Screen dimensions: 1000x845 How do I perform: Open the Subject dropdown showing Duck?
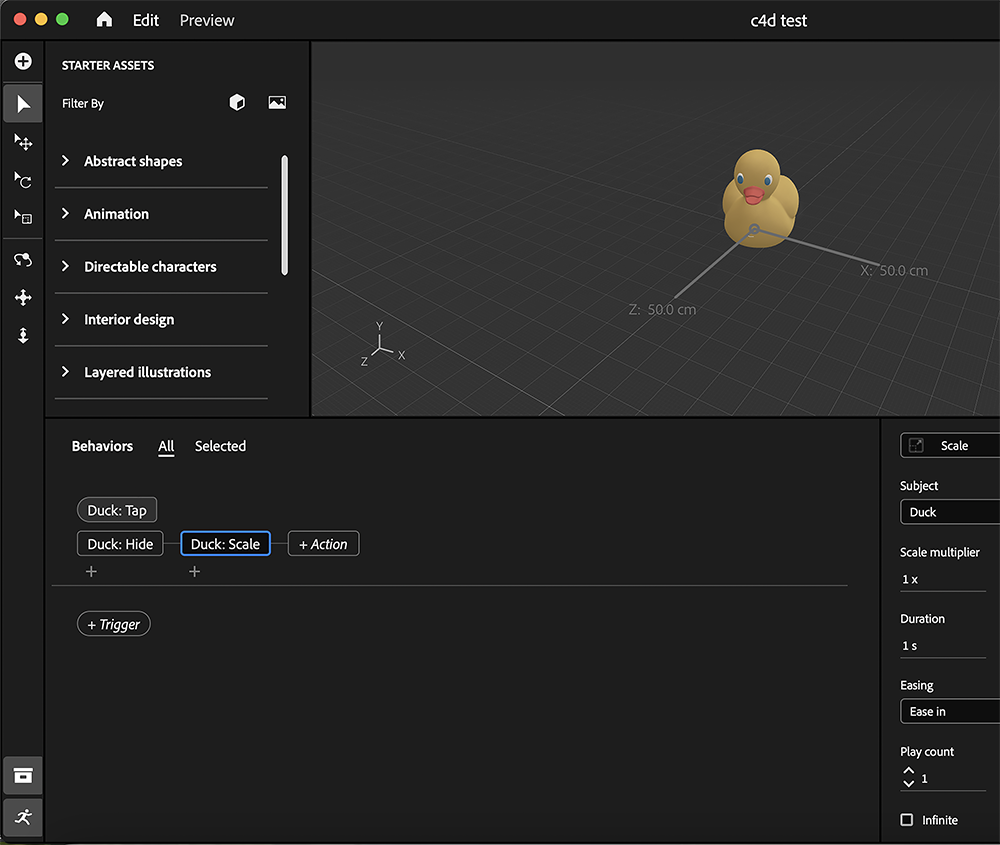coord(949,512)
